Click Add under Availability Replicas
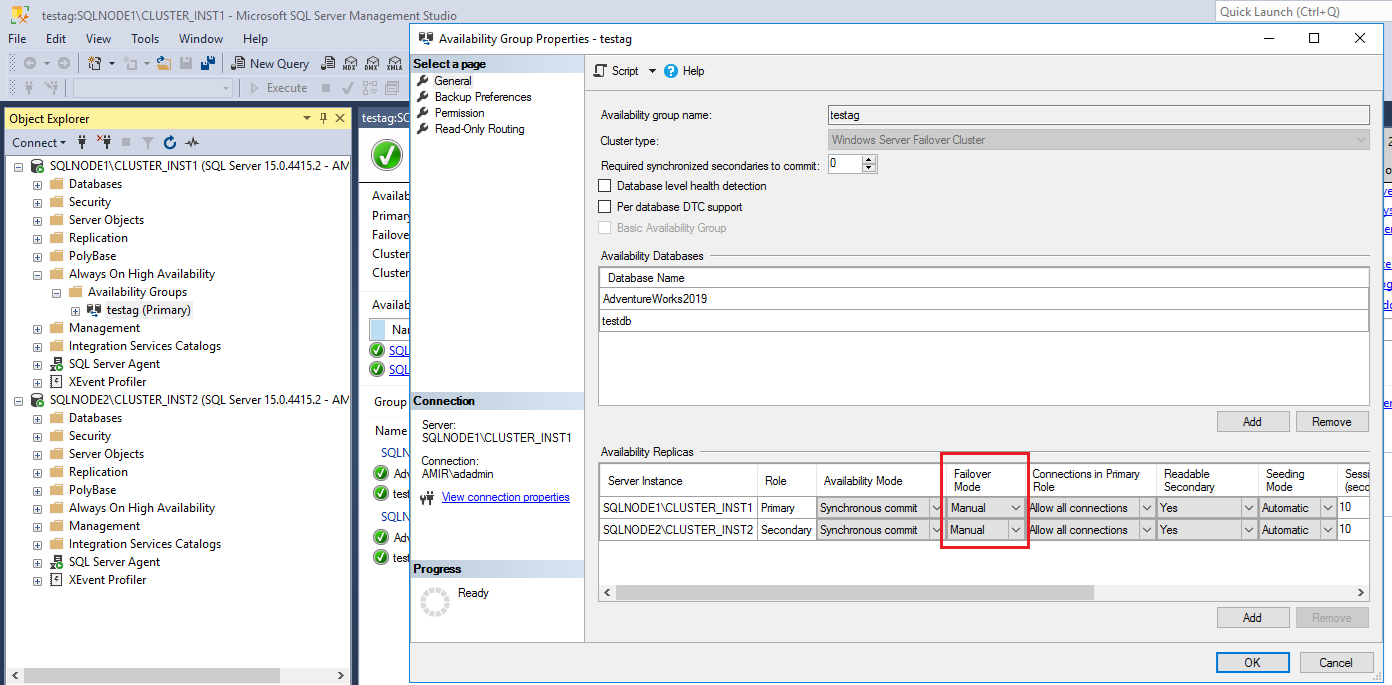Image resolution: width=1392 pixels, height=685 pixels. click(x=1252, y=618)
